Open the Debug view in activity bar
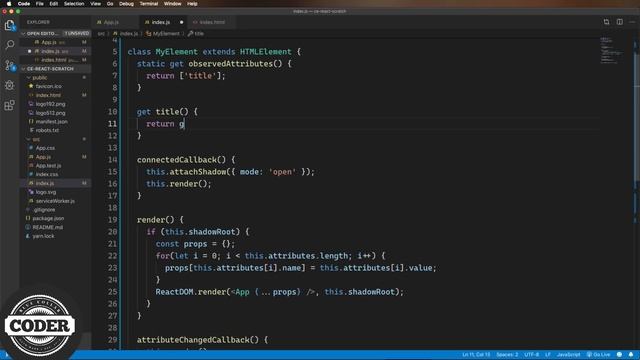640x360 pixels. point(9,85)
